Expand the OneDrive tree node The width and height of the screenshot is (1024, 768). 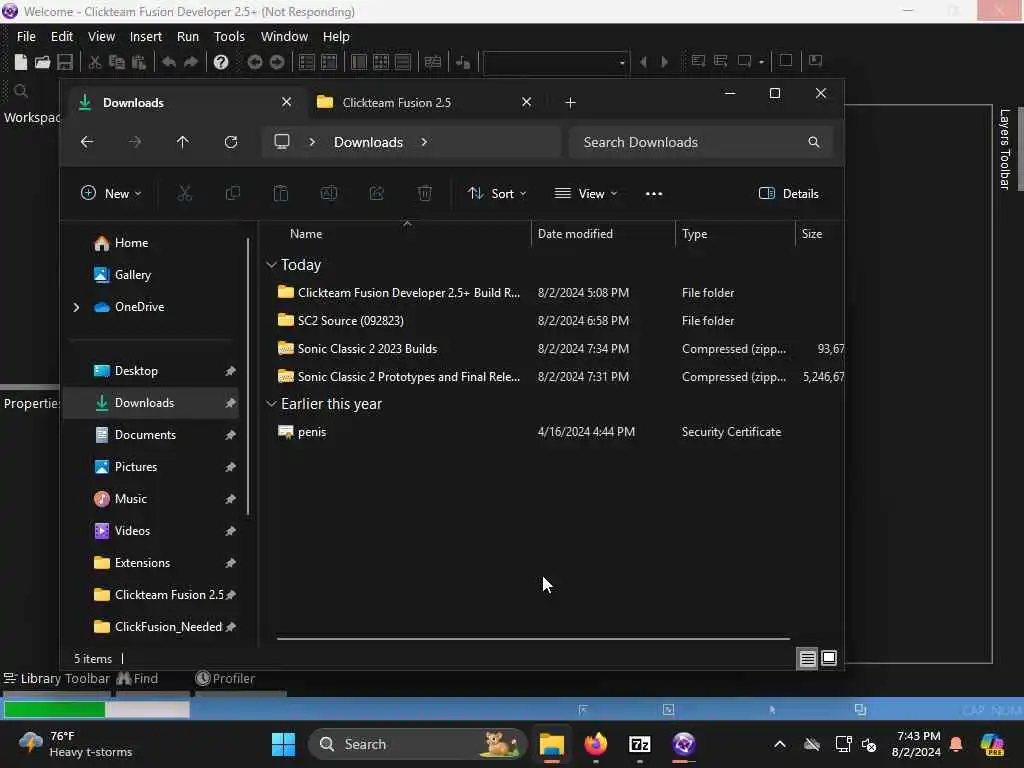point(76,307)
